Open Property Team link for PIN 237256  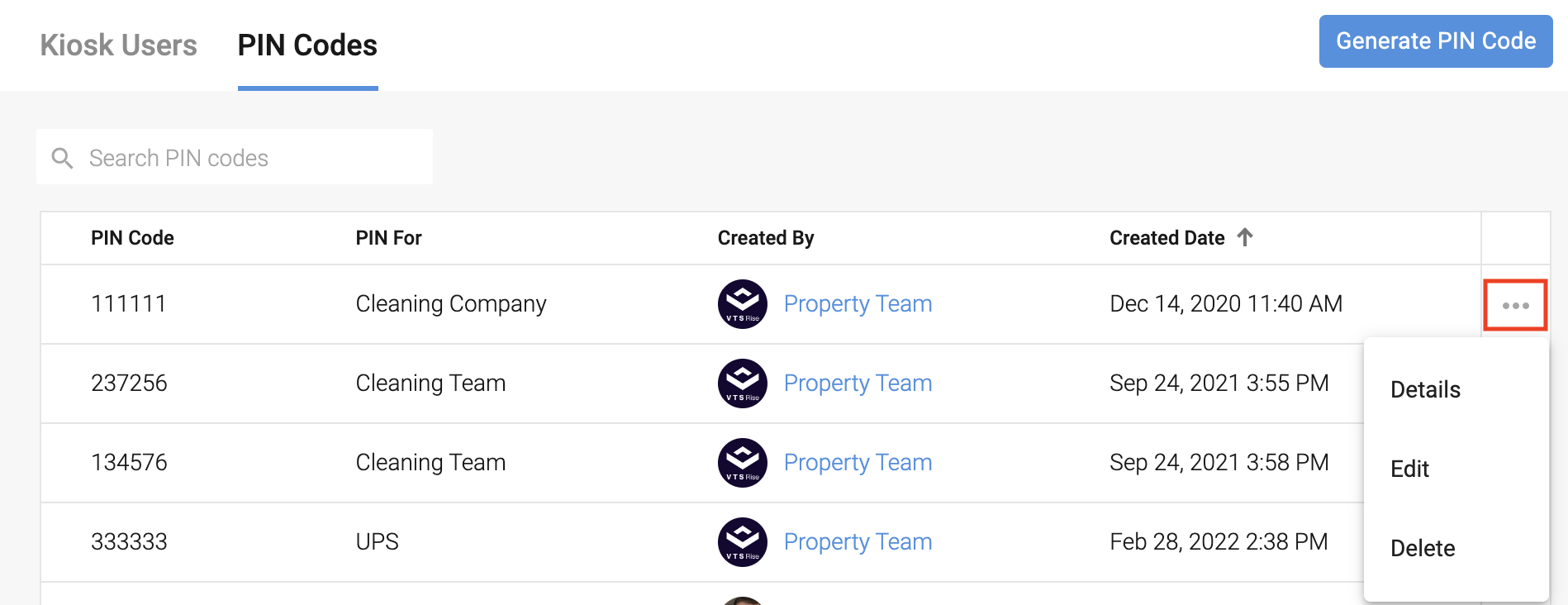click(x=858, y=383)
